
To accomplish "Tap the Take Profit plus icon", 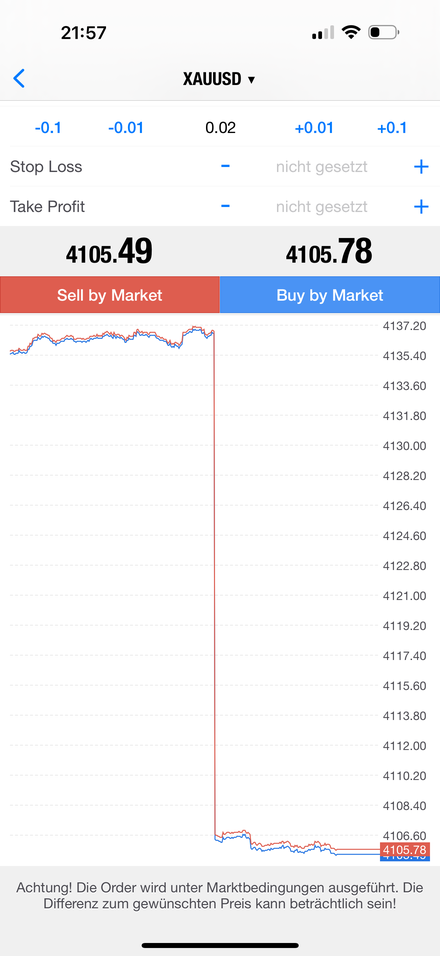I will pos(421,207).
